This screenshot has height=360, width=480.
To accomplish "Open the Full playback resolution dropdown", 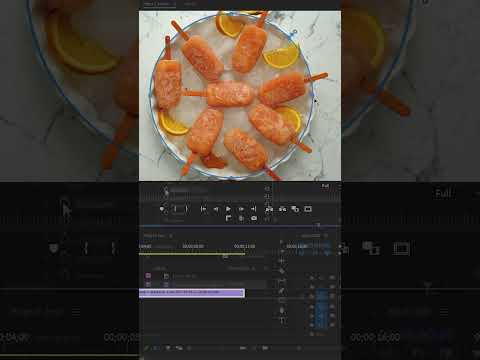I will tap(325, 186).
